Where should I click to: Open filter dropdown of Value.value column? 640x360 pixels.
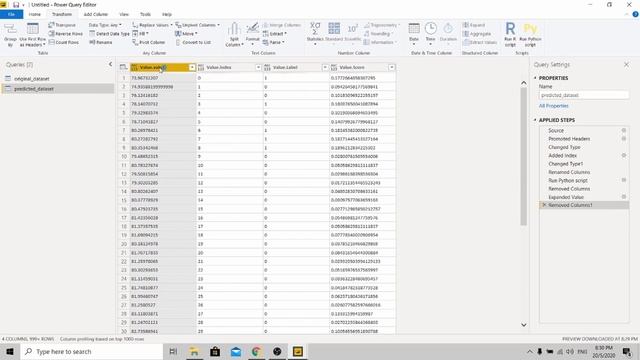tap(192, 67)
